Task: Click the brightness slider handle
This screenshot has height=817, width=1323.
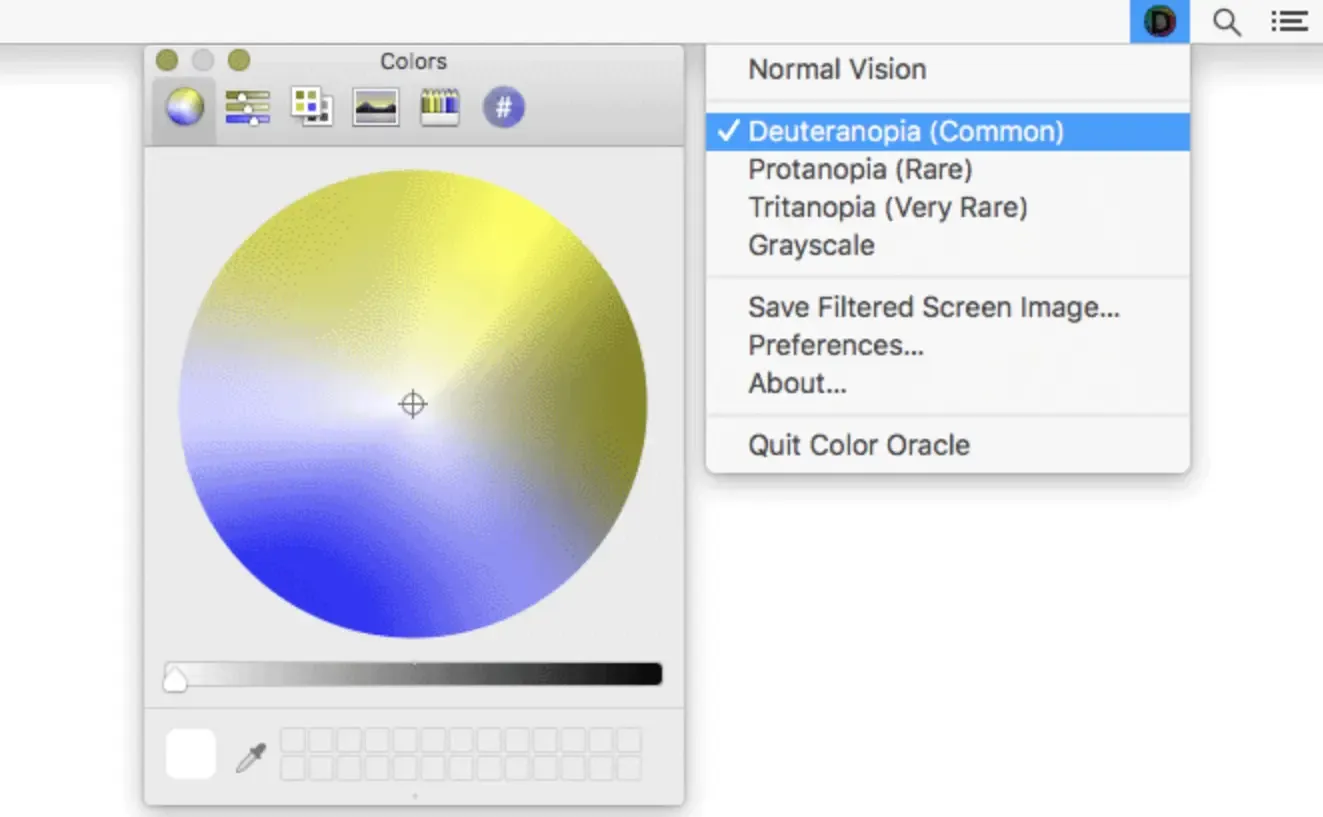Action: click(175, 680)
